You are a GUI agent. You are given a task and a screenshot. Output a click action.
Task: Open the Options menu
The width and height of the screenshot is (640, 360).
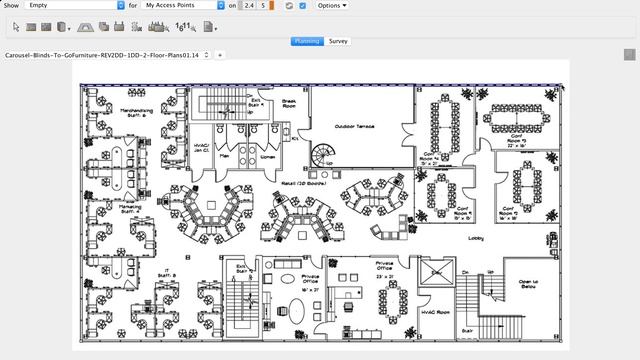332,6
